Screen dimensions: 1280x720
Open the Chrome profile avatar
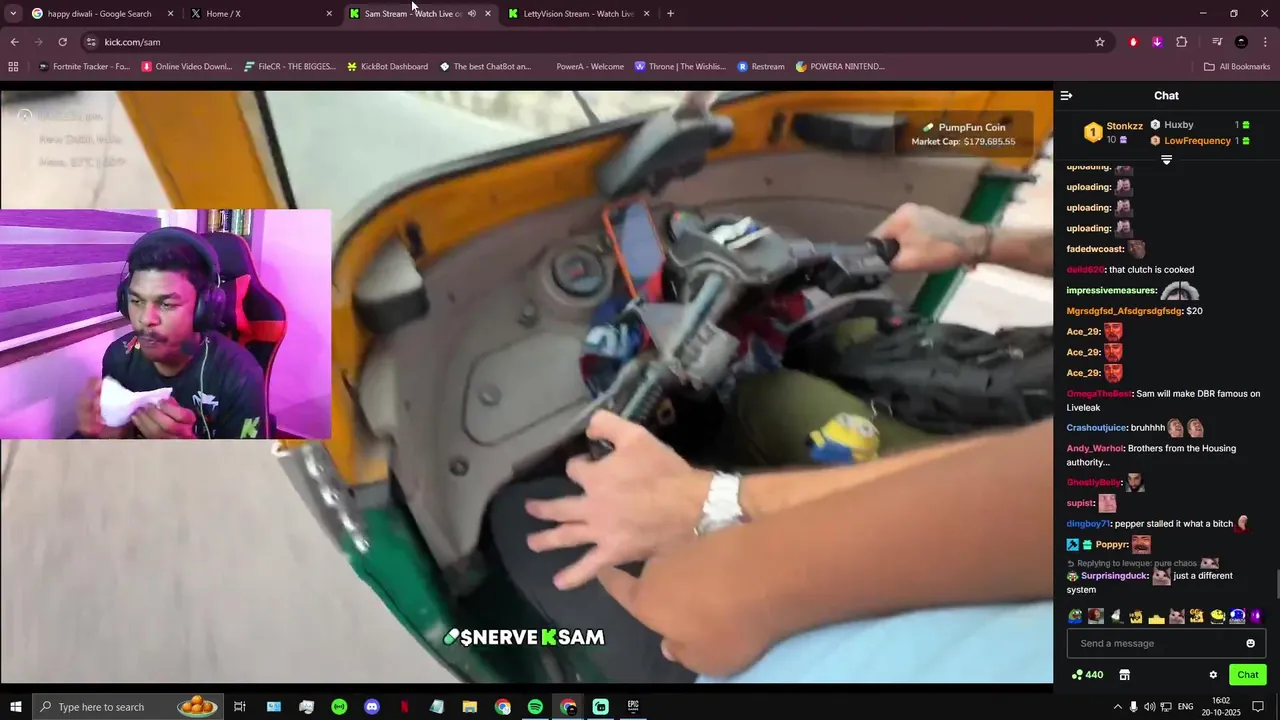click(1241, 42)
